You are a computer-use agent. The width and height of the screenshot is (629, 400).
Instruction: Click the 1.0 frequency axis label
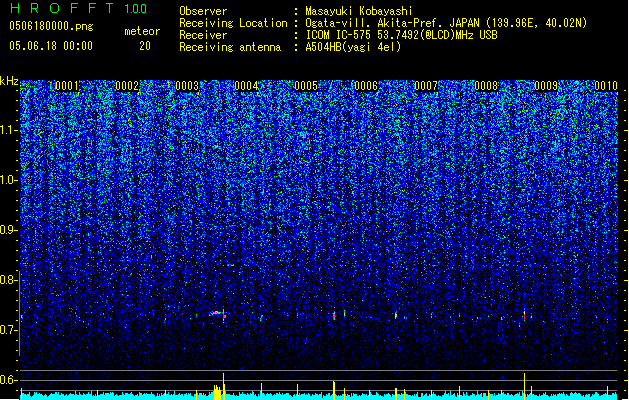(x=8, y=180)
